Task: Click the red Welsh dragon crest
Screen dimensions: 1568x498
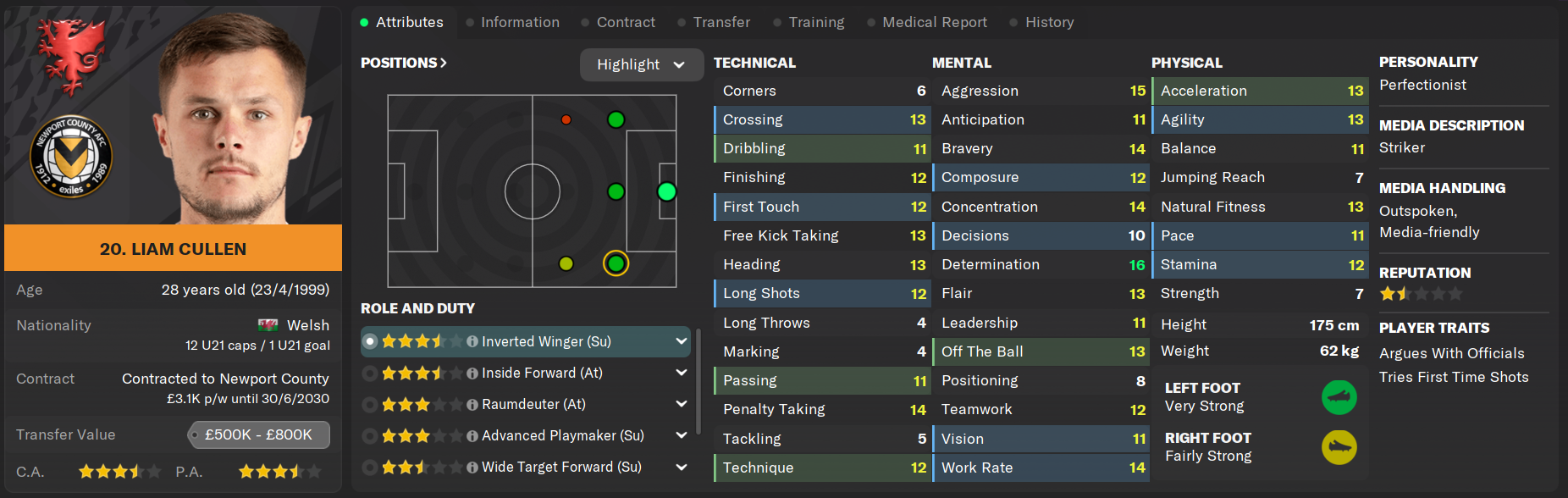Action: pyautogui.click(x=72, y=53)
